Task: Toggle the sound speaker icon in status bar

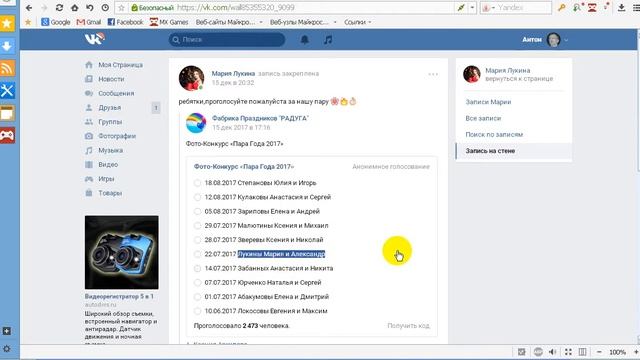Action: pos(552,352)
